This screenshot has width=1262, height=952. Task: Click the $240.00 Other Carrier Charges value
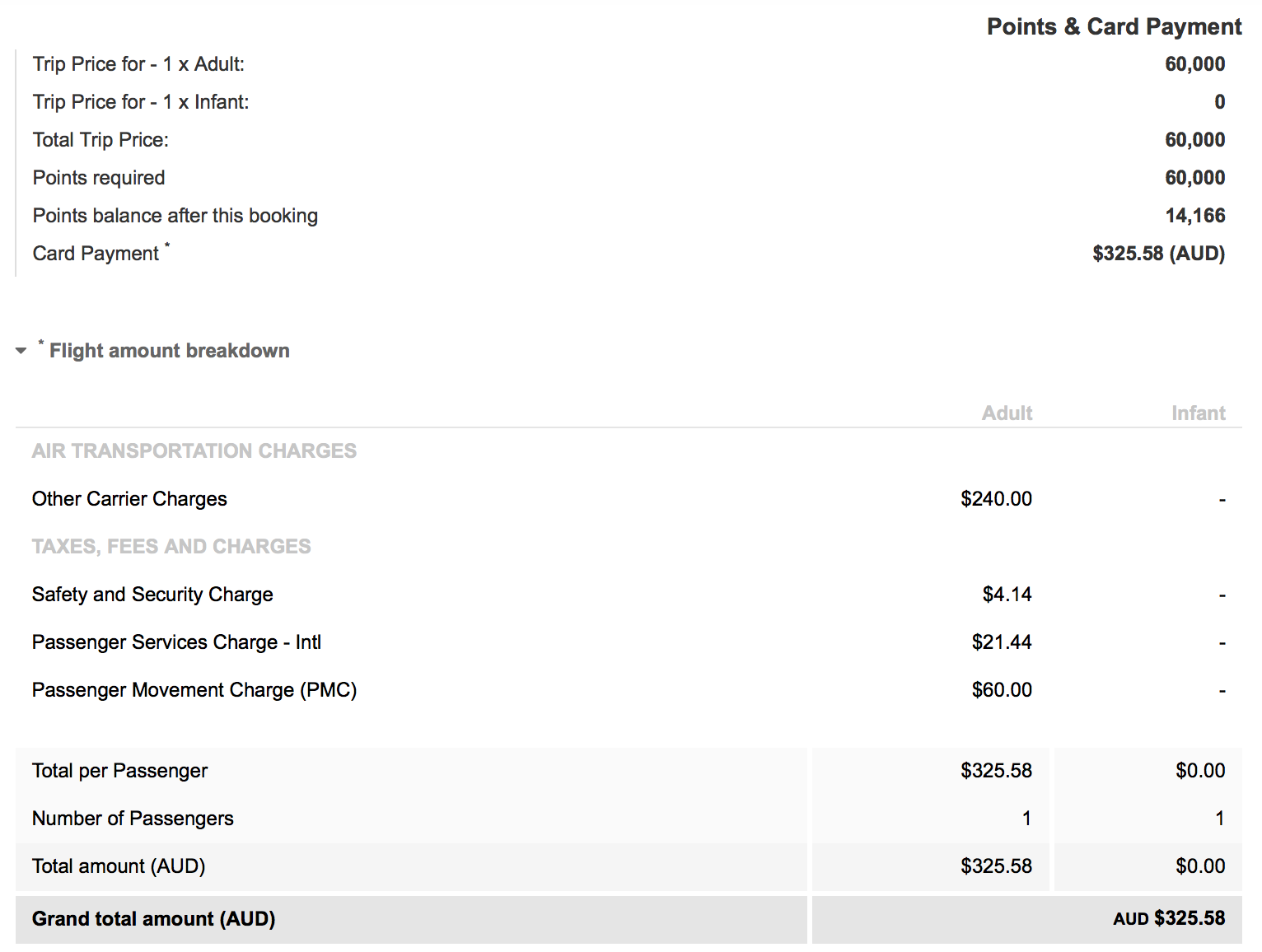pos(996,499)
